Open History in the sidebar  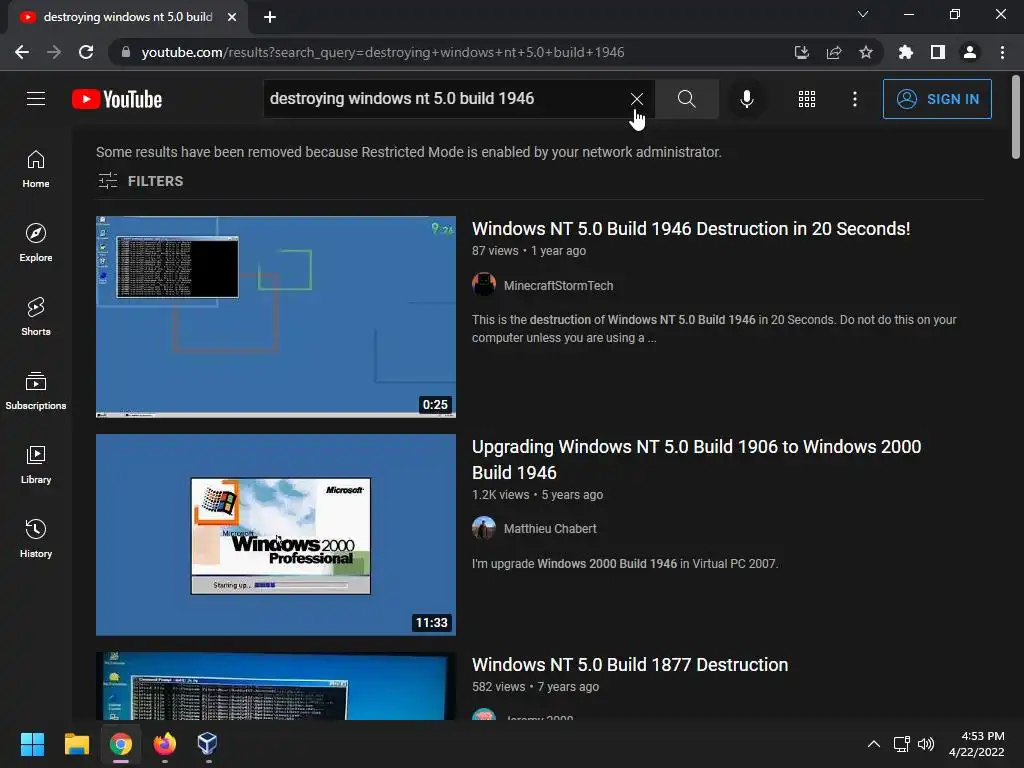tap(36, 538)
